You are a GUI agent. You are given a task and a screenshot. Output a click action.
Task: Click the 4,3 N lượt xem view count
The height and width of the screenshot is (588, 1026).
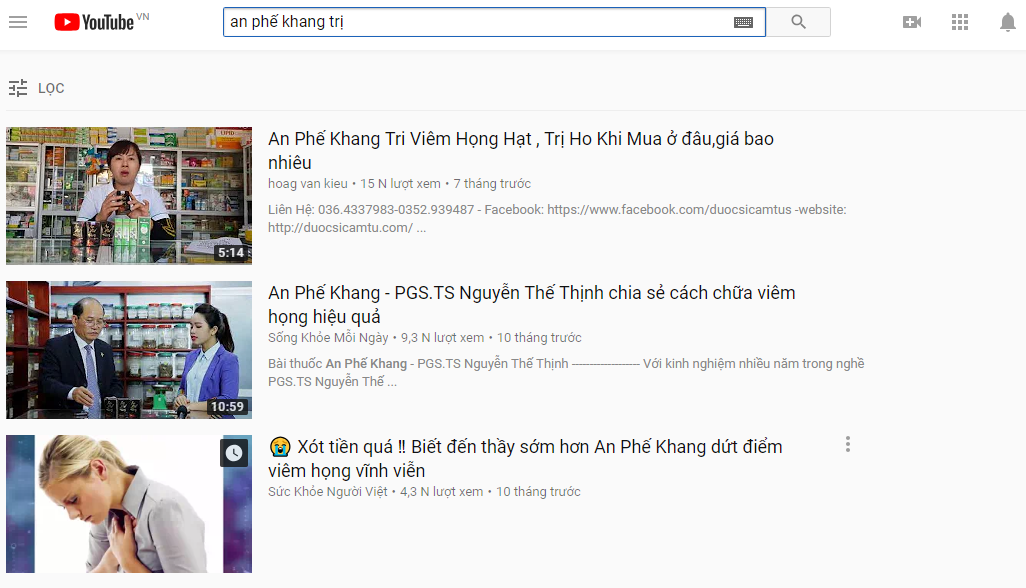coord(442,492)
